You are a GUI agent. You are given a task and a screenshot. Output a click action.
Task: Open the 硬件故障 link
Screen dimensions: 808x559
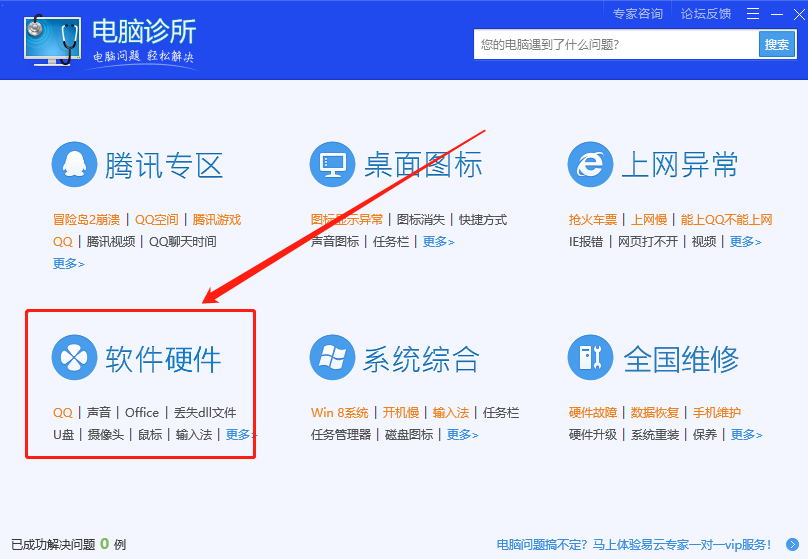pyautogui.click(x=593, y=413)
